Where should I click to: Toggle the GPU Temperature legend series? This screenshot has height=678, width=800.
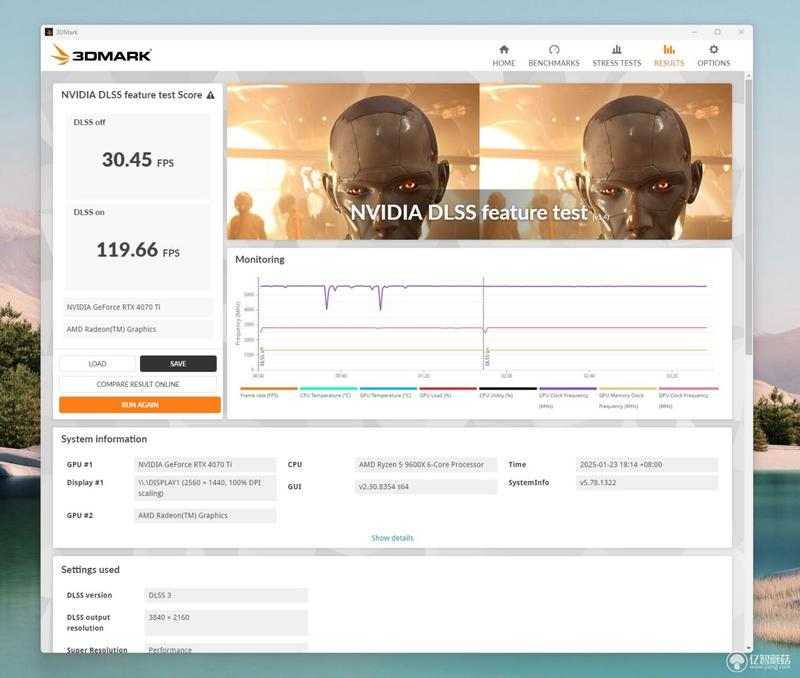(x=388, y=392)
